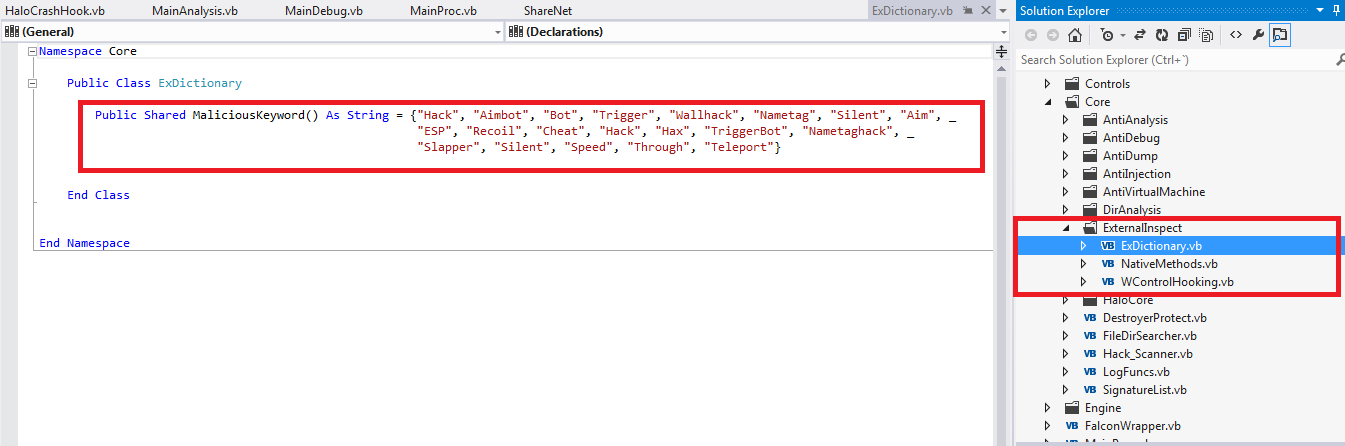Viewport: 1345px width, 446px height.
Task: Open Properties wrench icon
Action: 1259,35
